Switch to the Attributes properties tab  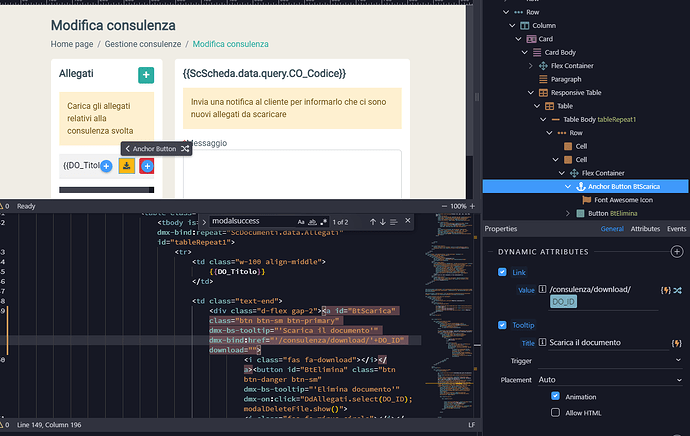click(x=645, y=229)
